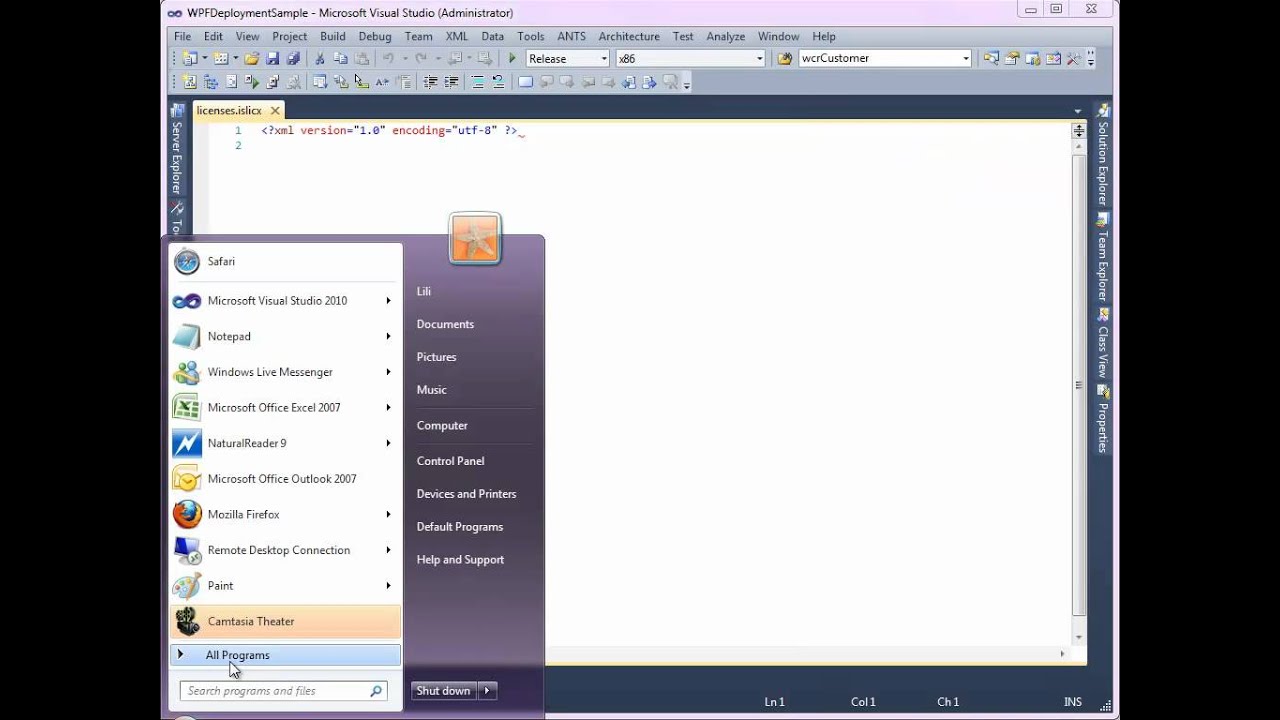Click the New Project toolbar icon
The image size is (1280, 720).
(190, 58)
